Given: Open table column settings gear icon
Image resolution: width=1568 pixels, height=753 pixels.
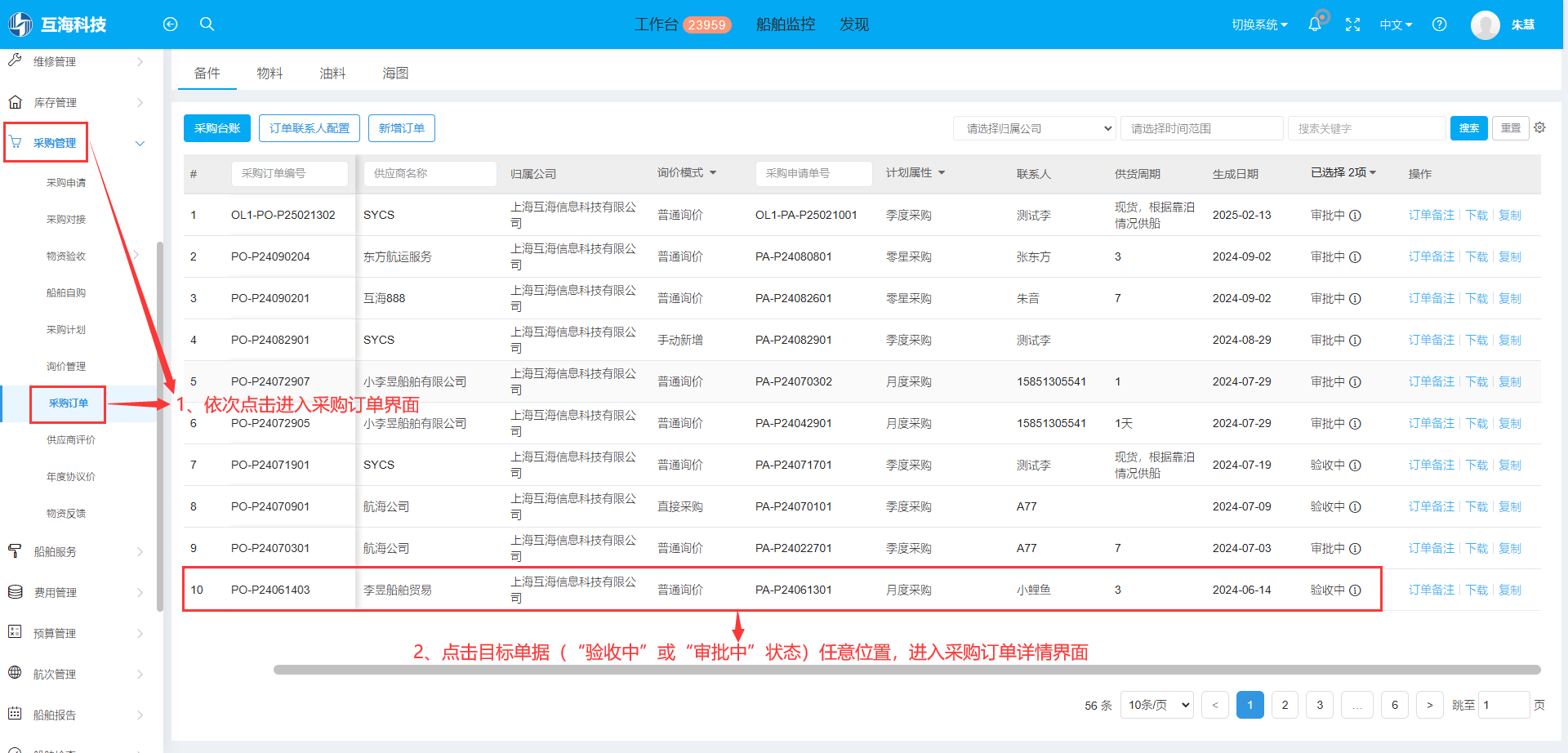Looking at the screenshot, I should tap(1540, 128).
